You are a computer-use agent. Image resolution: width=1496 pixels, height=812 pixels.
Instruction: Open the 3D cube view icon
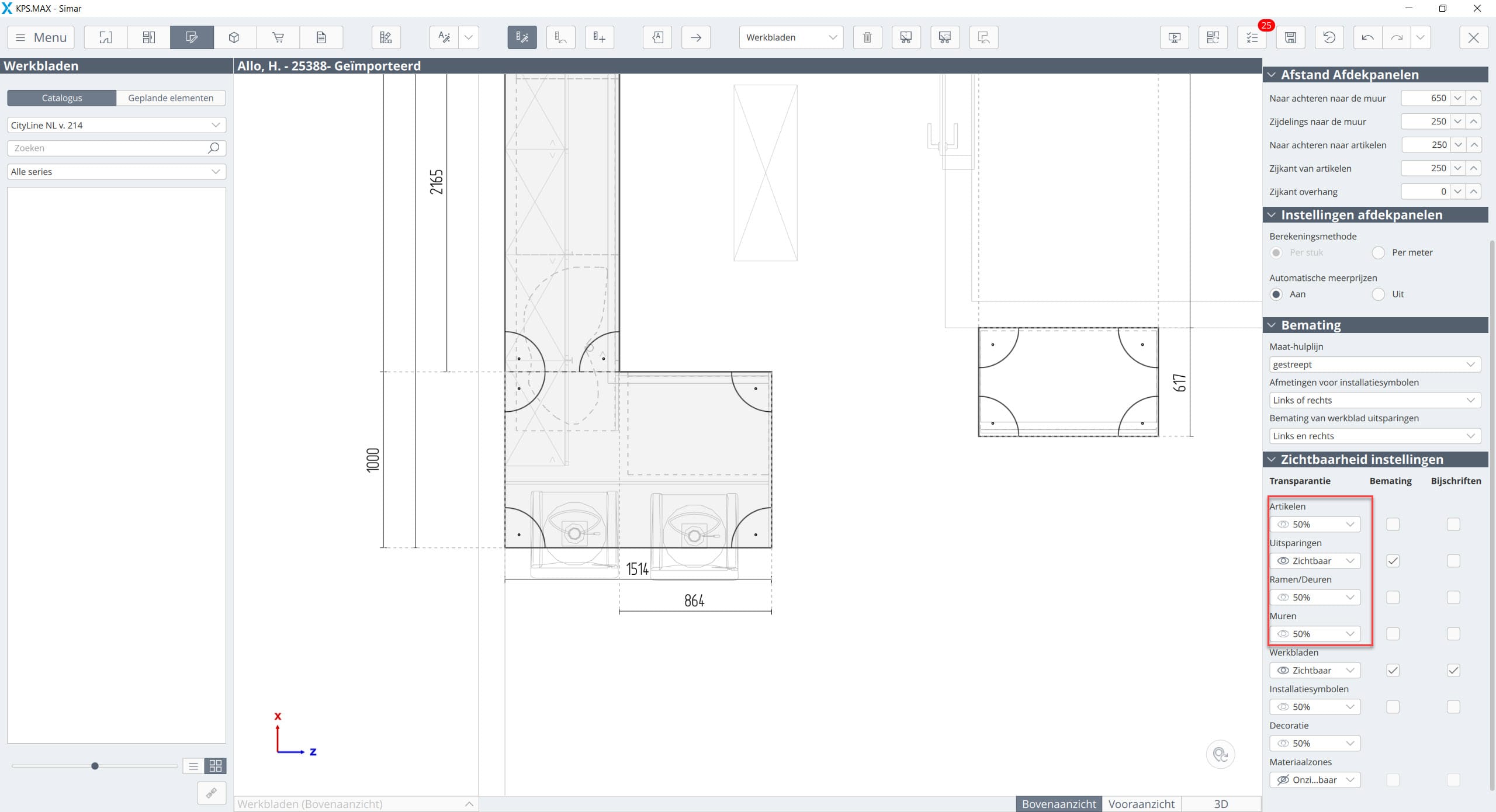tap(234, 37)
